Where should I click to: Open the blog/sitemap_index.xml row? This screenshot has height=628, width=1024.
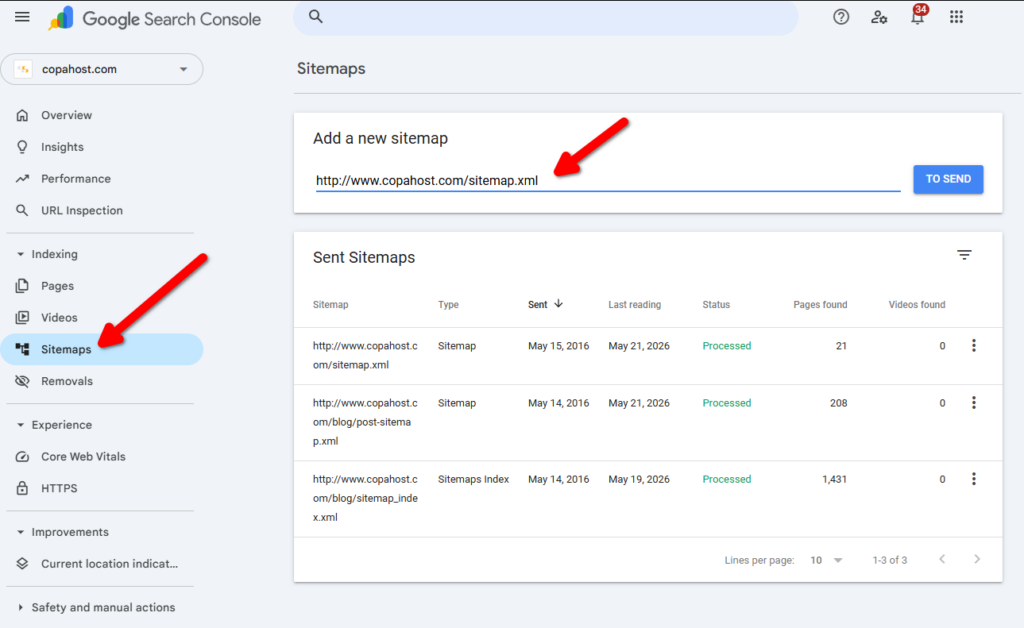pos(648,499)
